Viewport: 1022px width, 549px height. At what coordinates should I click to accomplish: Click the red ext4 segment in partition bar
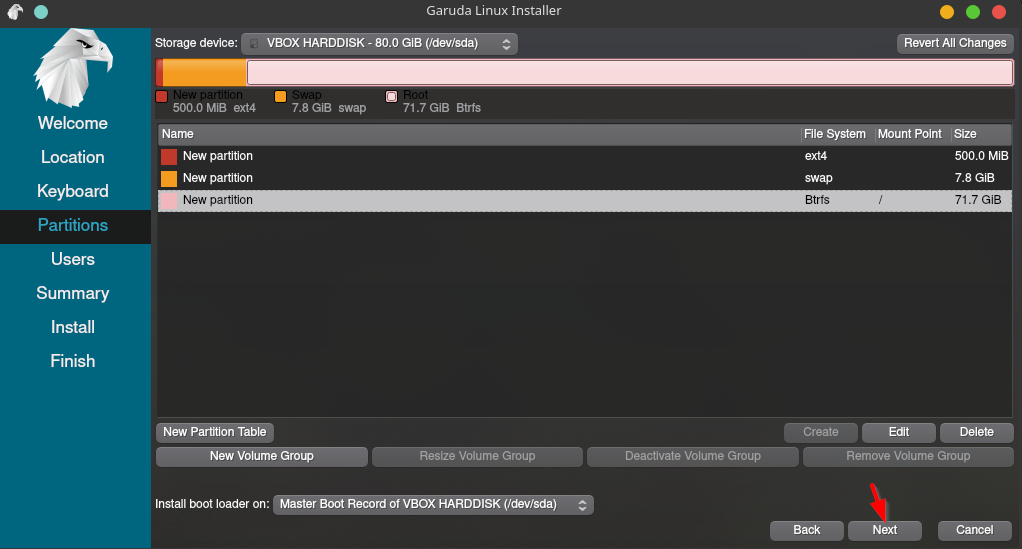(159, 72)
